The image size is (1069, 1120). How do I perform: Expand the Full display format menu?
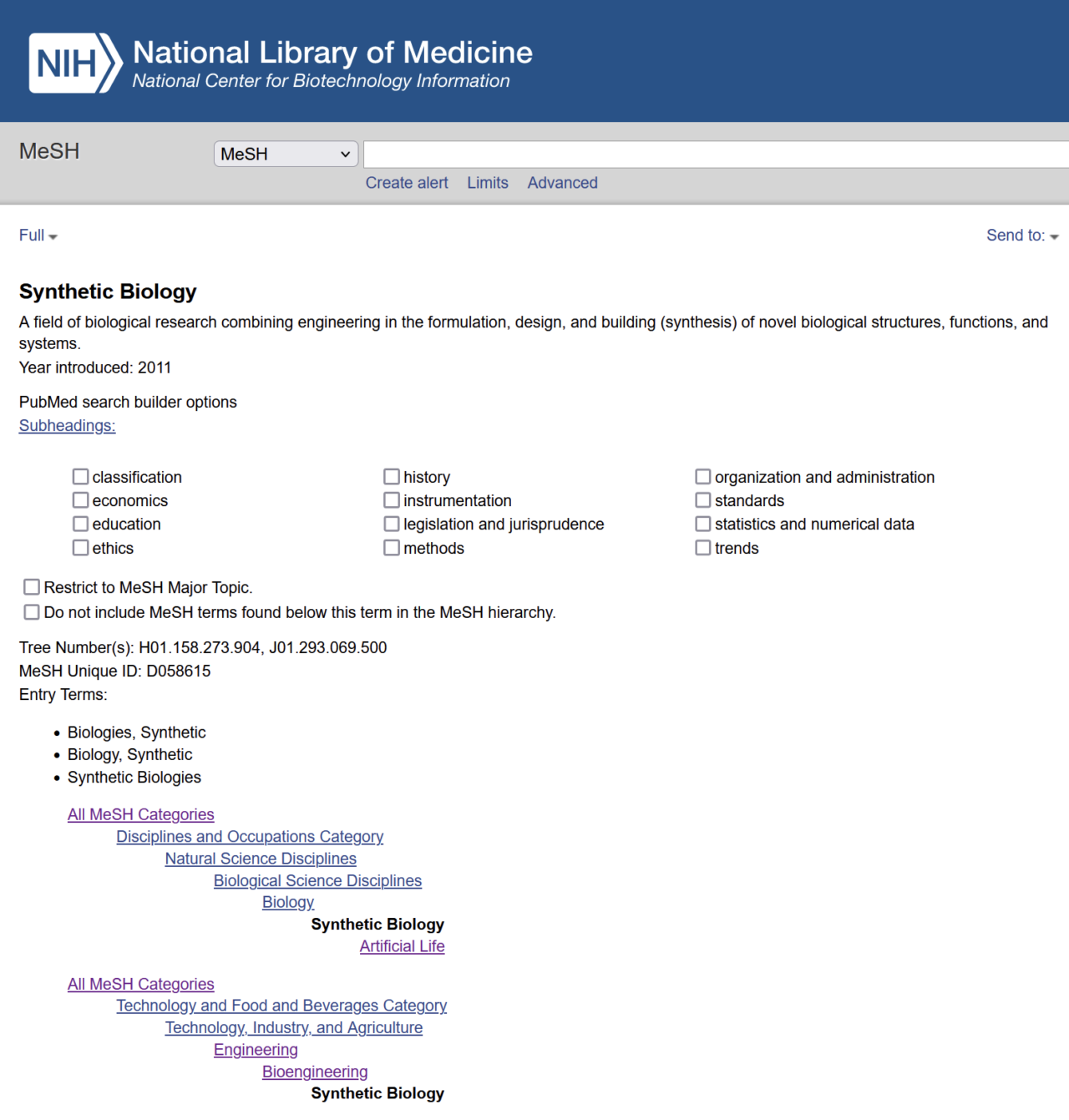(38, 236)
